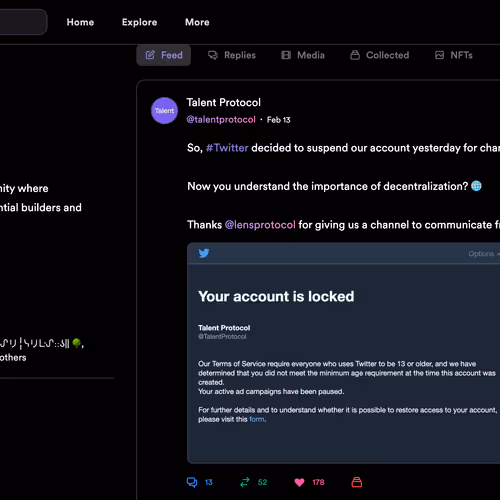Open the #Twitter hashtag link
Image resolution: width=500 pixels, height=500 pixels.
coord(227,148)
